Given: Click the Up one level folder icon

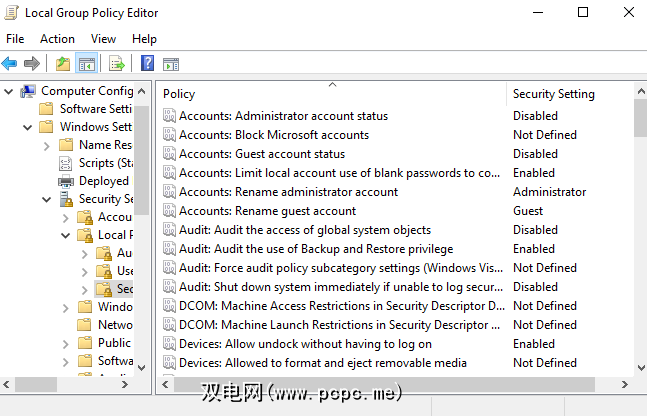Looking at the screenshot, I should click(x=63, y=64).
